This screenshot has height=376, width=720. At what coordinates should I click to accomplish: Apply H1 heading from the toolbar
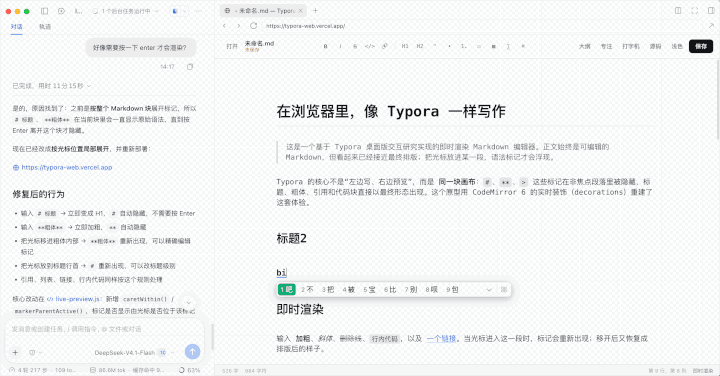point(405,46)
